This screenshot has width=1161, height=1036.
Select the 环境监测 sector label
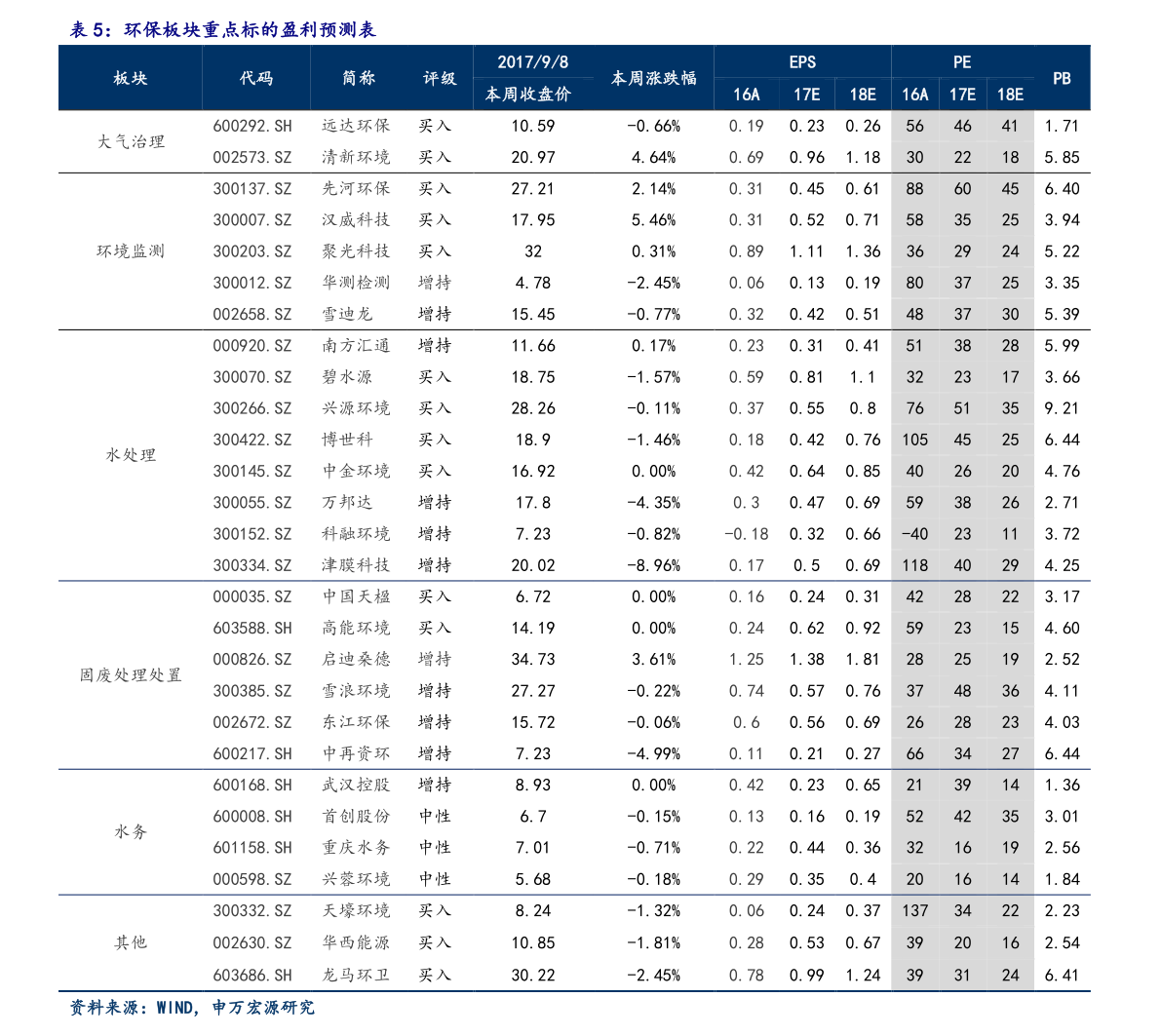[x=131, y=251]
